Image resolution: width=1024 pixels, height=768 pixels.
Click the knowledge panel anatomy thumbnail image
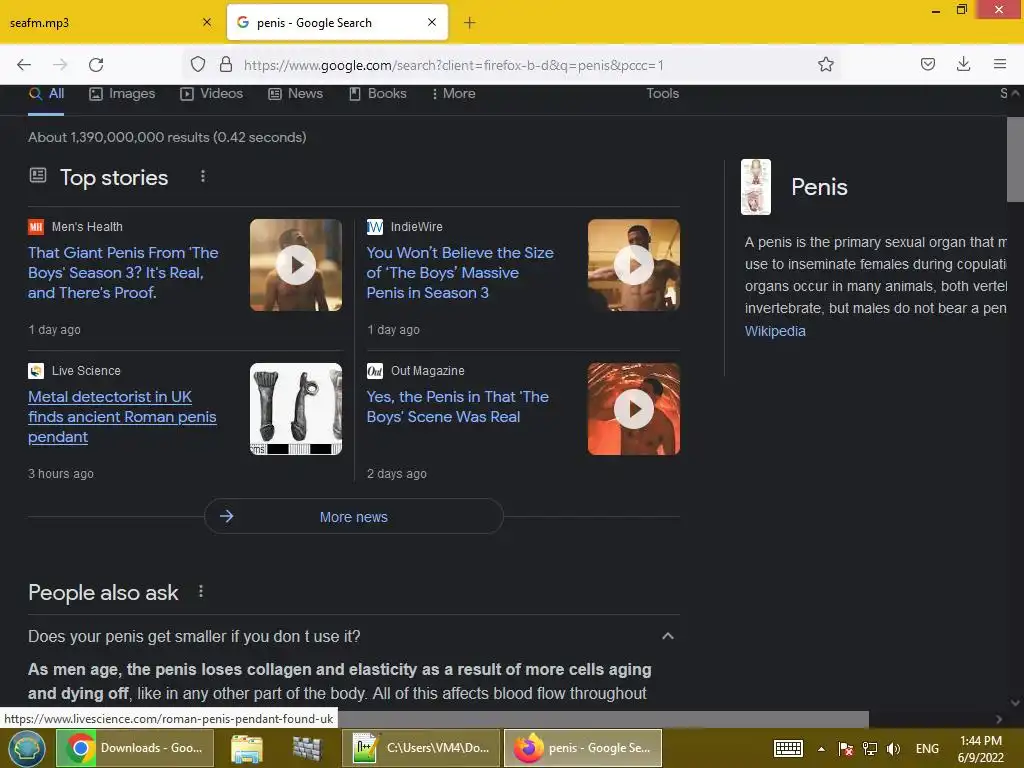[756, 187]
